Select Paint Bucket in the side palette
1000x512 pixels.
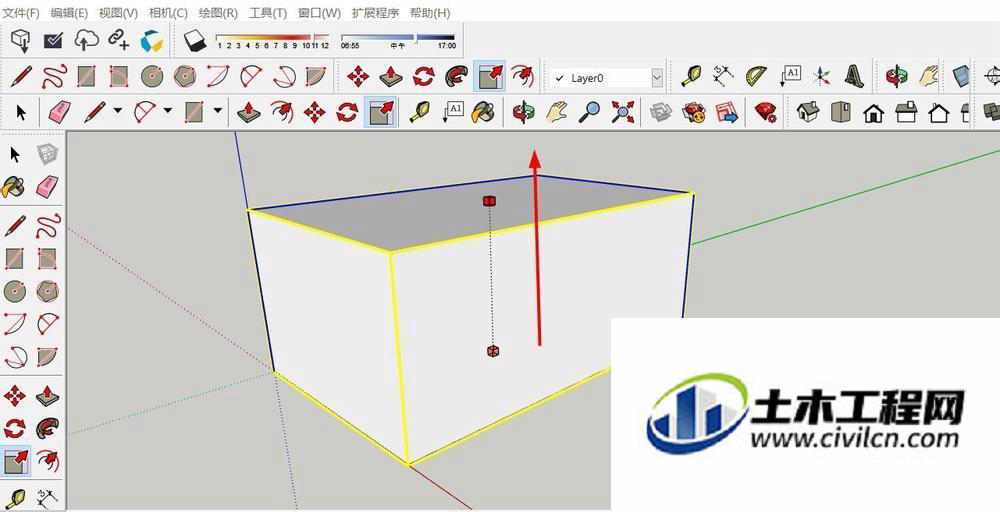(x=14, y=187)
